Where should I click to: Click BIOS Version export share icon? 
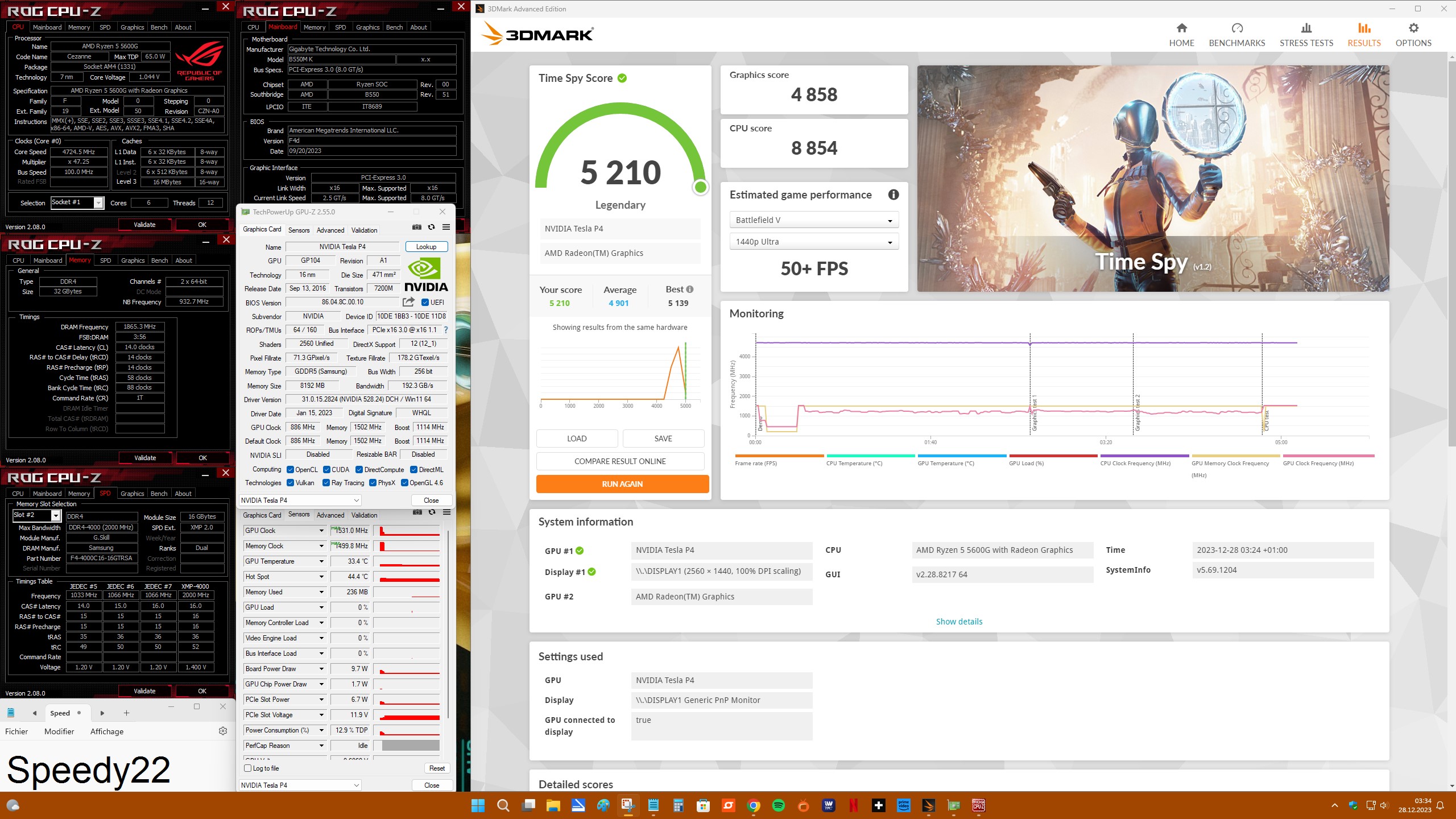[x=408, y=302]
